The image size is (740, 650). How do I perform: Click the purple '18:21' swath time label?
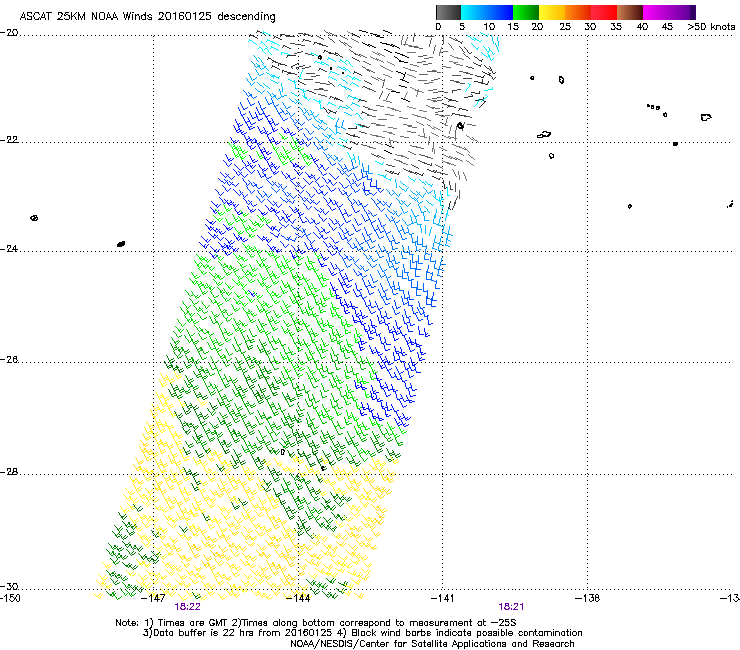click(511, 607)
